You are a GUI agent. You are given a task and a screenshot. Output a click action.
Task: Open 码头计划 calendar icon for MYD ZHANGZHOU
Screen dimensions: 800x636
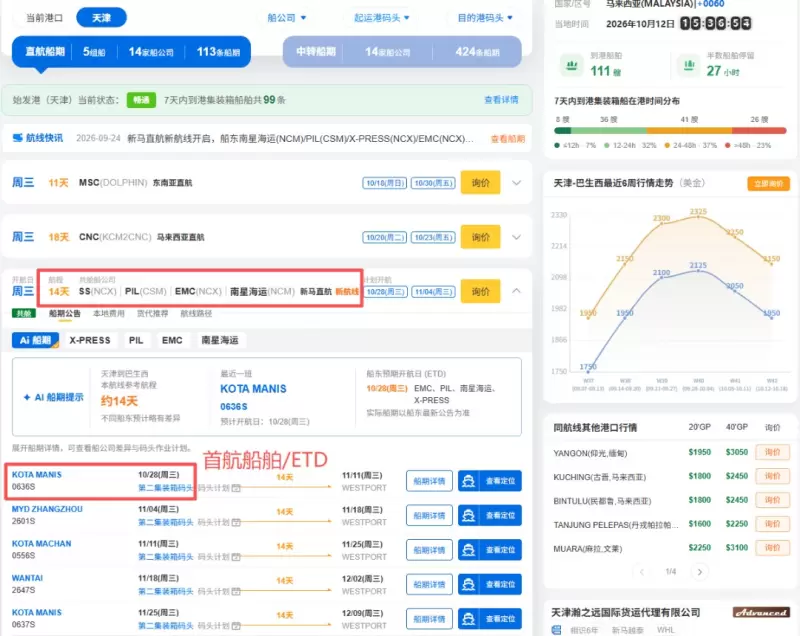(236, 522)
